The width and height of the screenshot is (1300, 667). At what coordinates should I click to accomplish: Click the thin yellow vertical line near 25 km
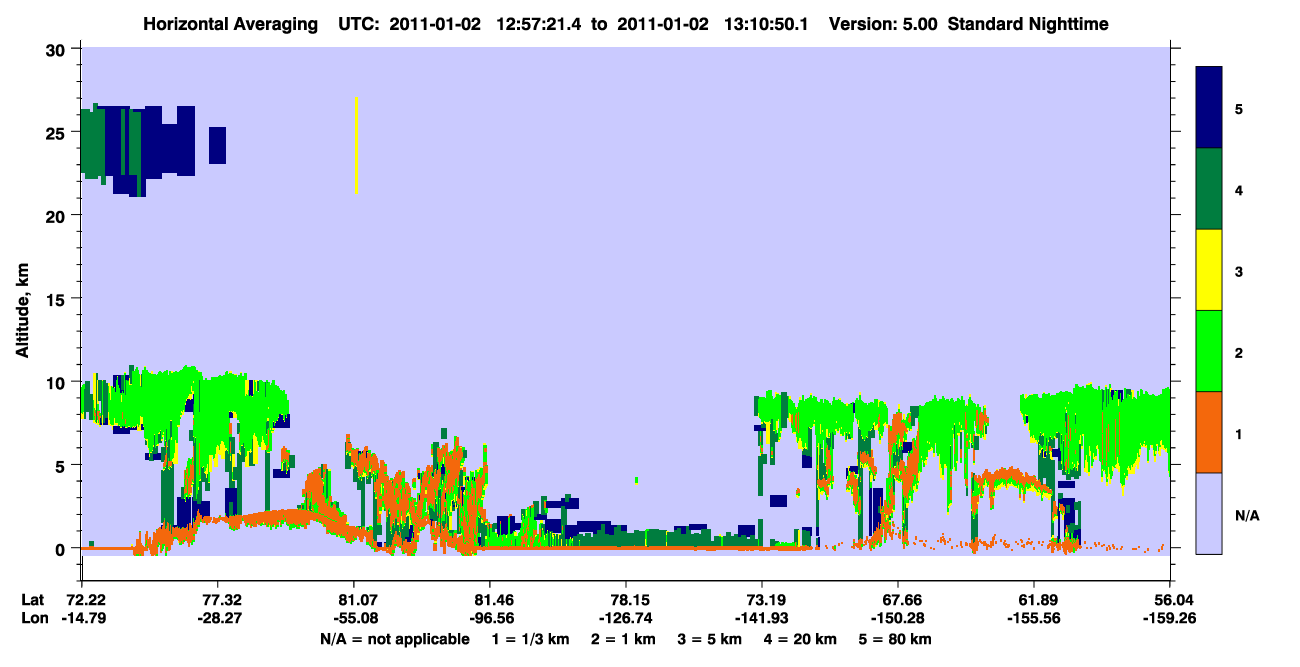(x=356, y=145)
